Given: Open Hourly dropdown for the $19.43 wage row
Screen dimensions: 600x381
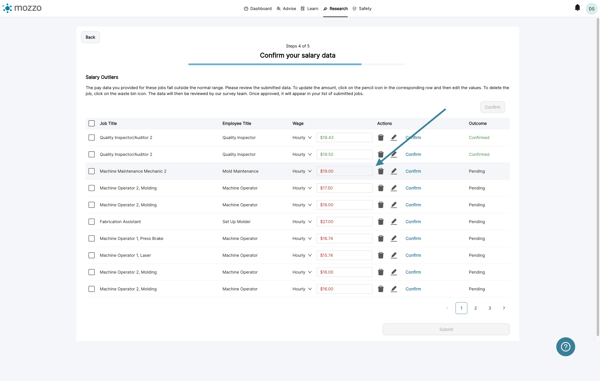Looking at the screenshot, I should (x=302, y=137).
